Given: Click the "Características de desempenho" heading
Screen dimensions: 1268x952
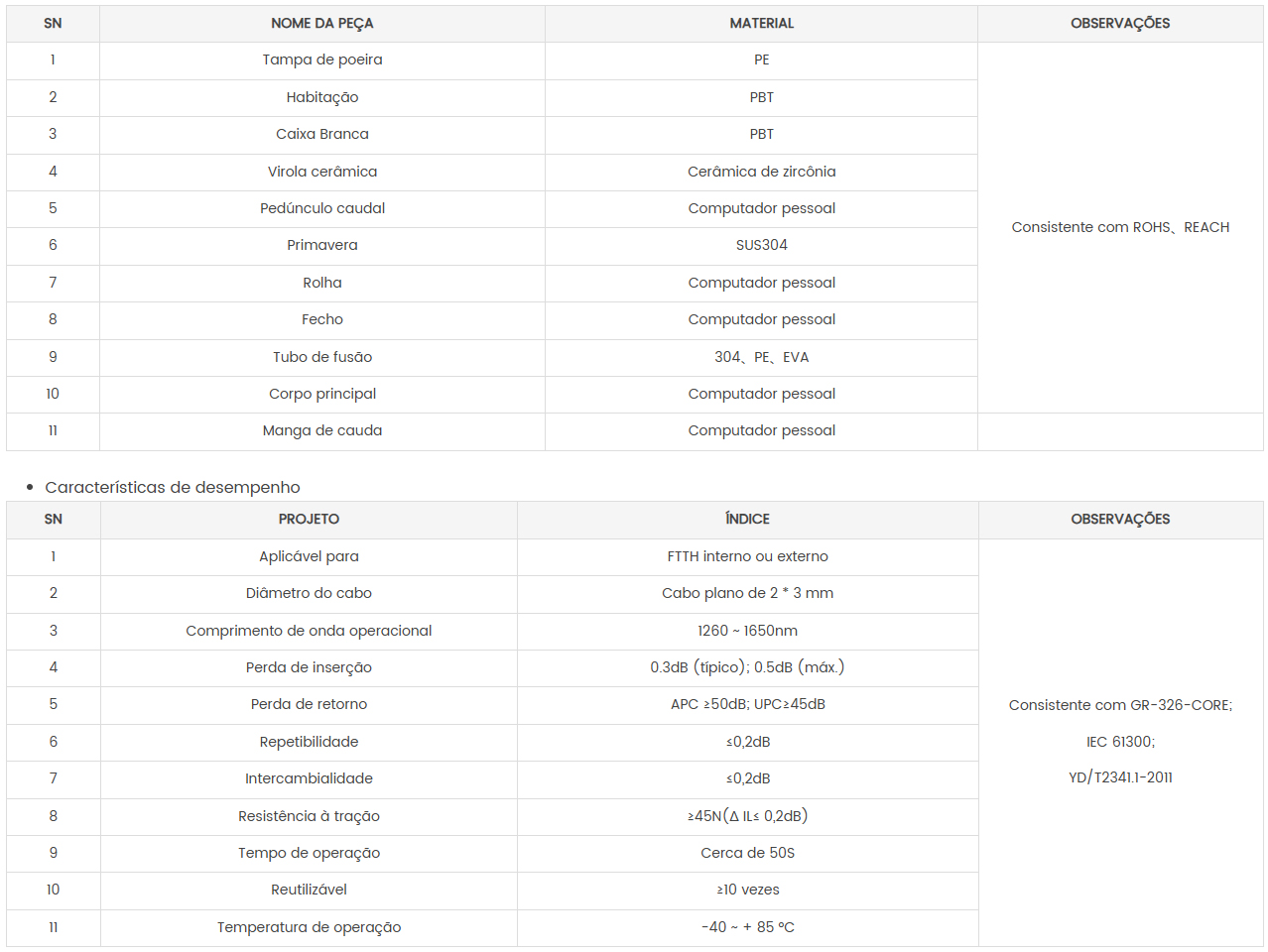Looking at the screenshot, I should (x=173, y=487).
